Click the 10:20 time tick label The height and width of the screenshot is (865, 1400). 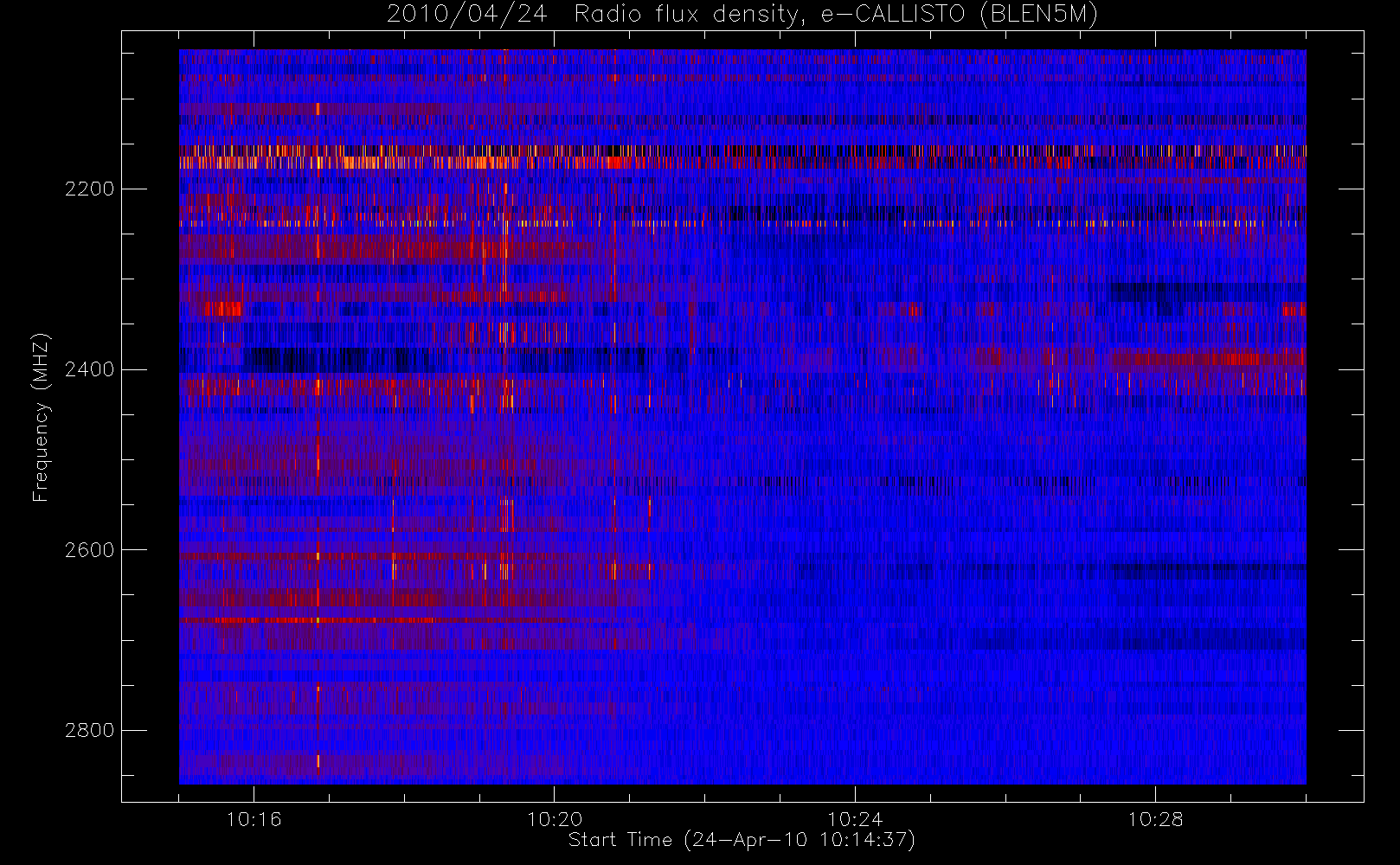tap(554, 819)
